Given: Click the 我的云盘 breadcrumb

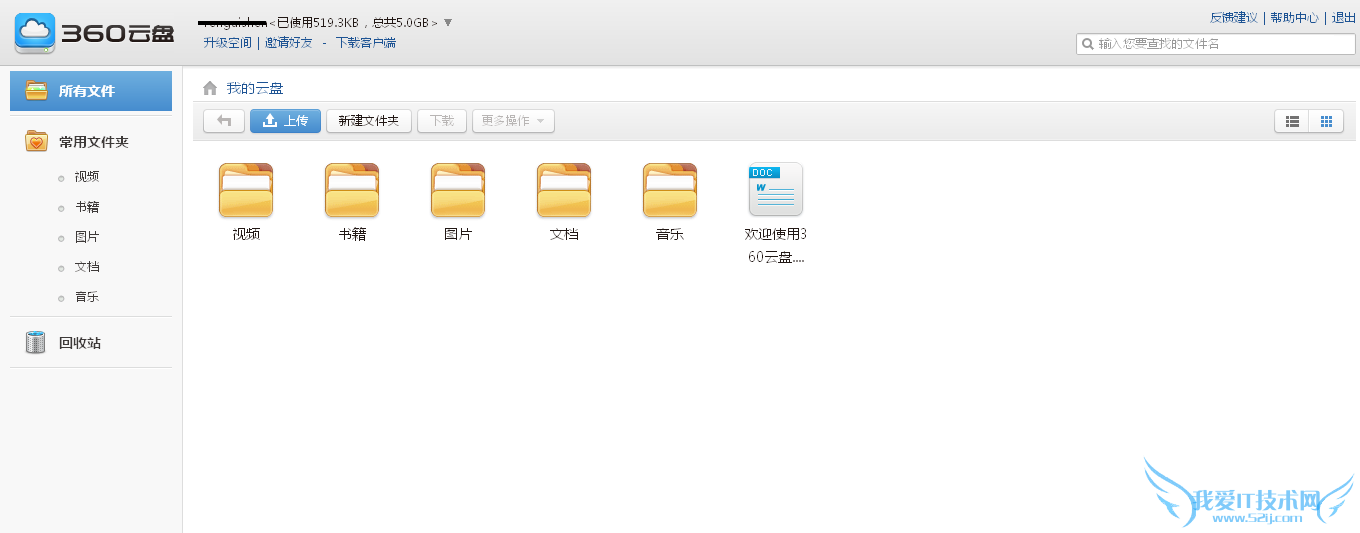Looking at the screenshot, I should click(x=255, y=89).
